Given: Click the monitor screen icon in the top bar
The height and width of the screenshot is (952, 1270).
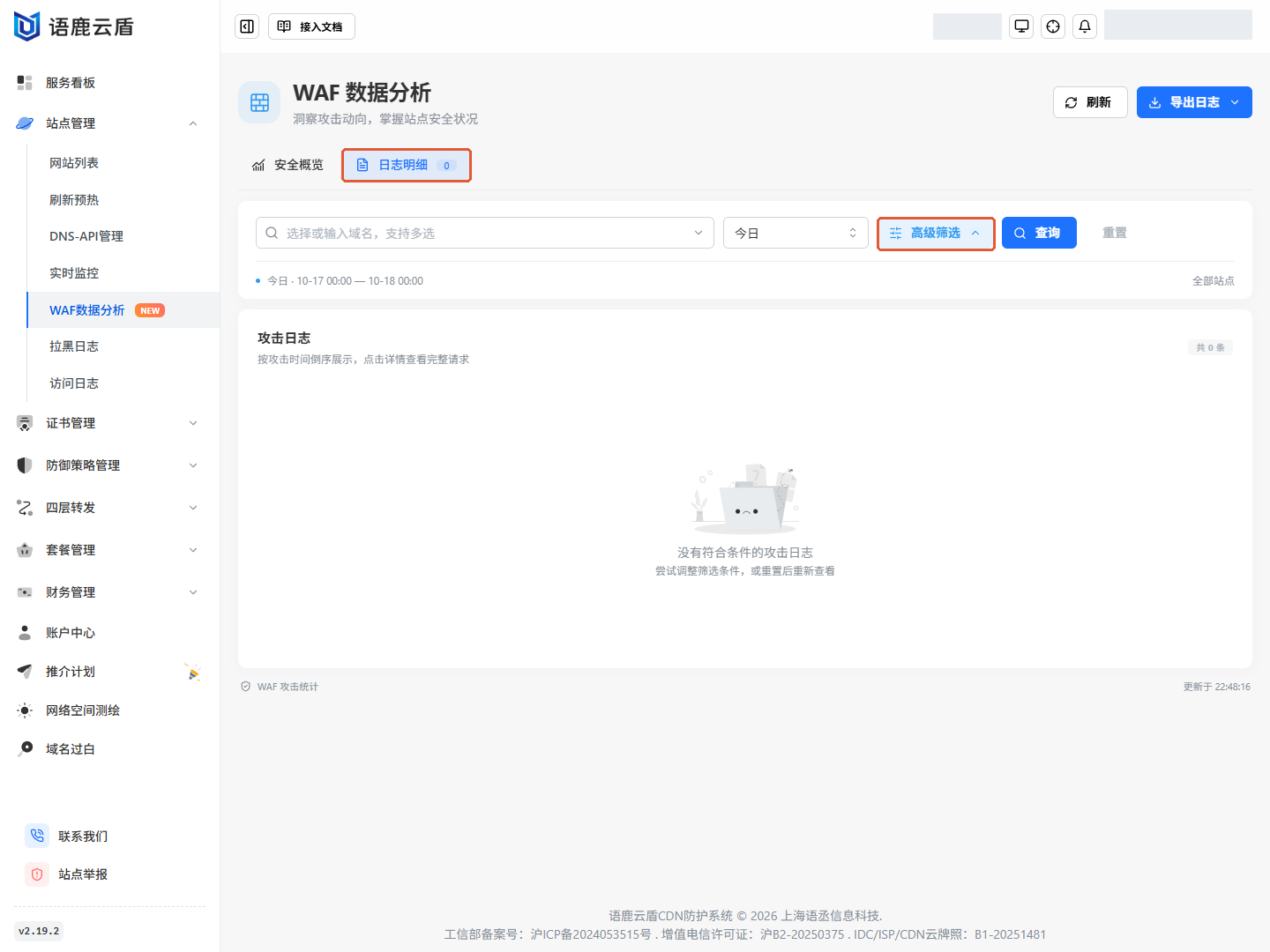Looking at the screenshot, I should click(x=1021, y=26).
